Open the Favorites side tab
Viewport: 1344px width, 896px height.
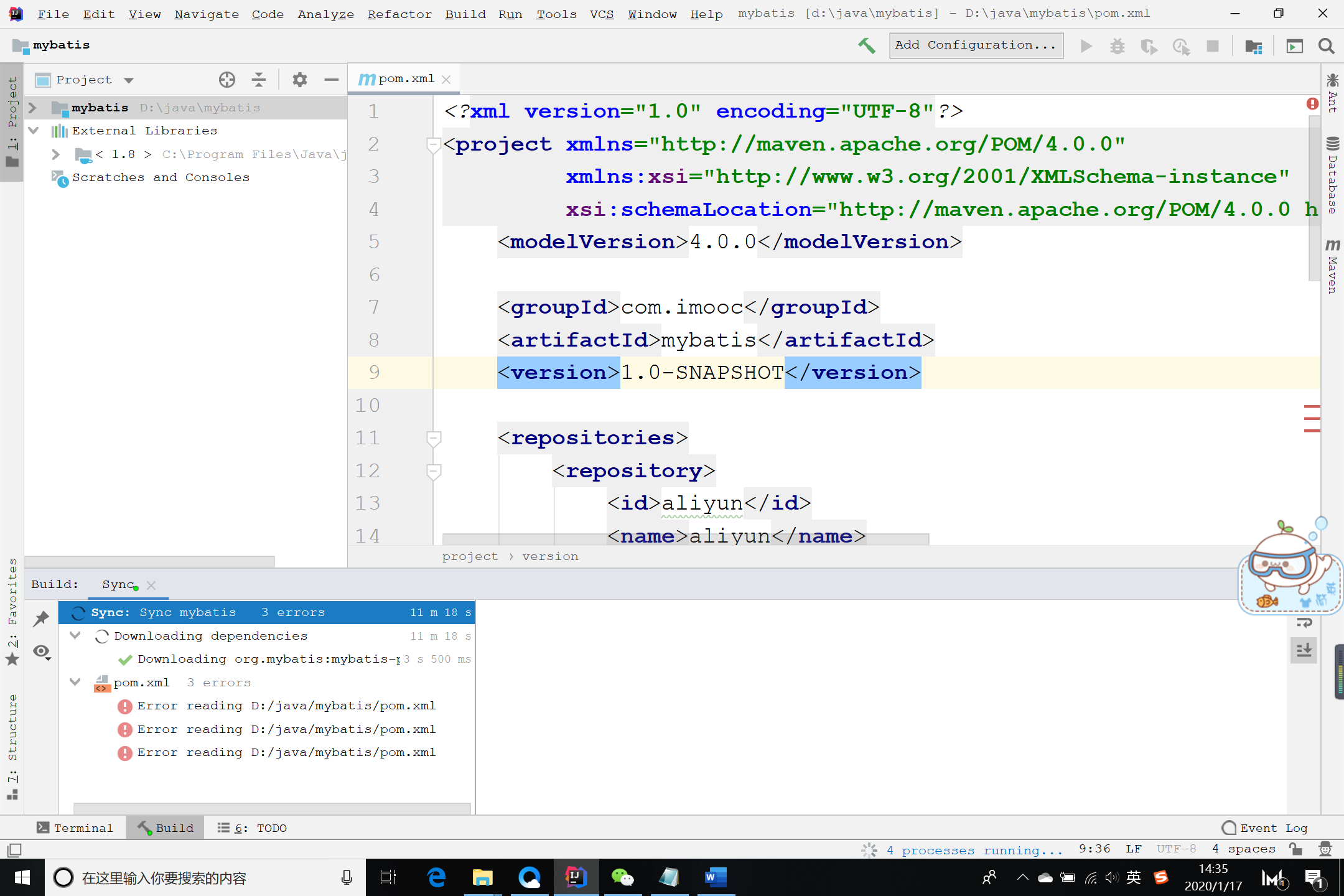(12, 613)
